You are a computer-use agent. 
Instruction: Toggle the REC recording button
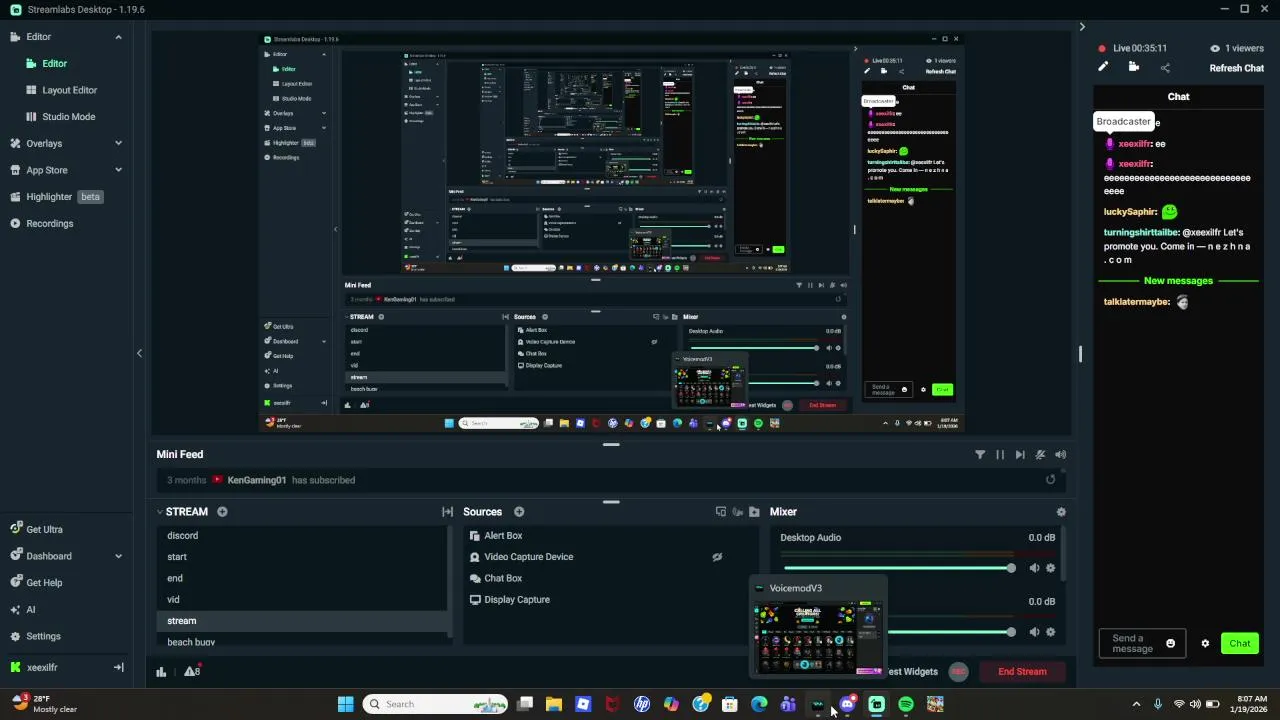[958, 672]
